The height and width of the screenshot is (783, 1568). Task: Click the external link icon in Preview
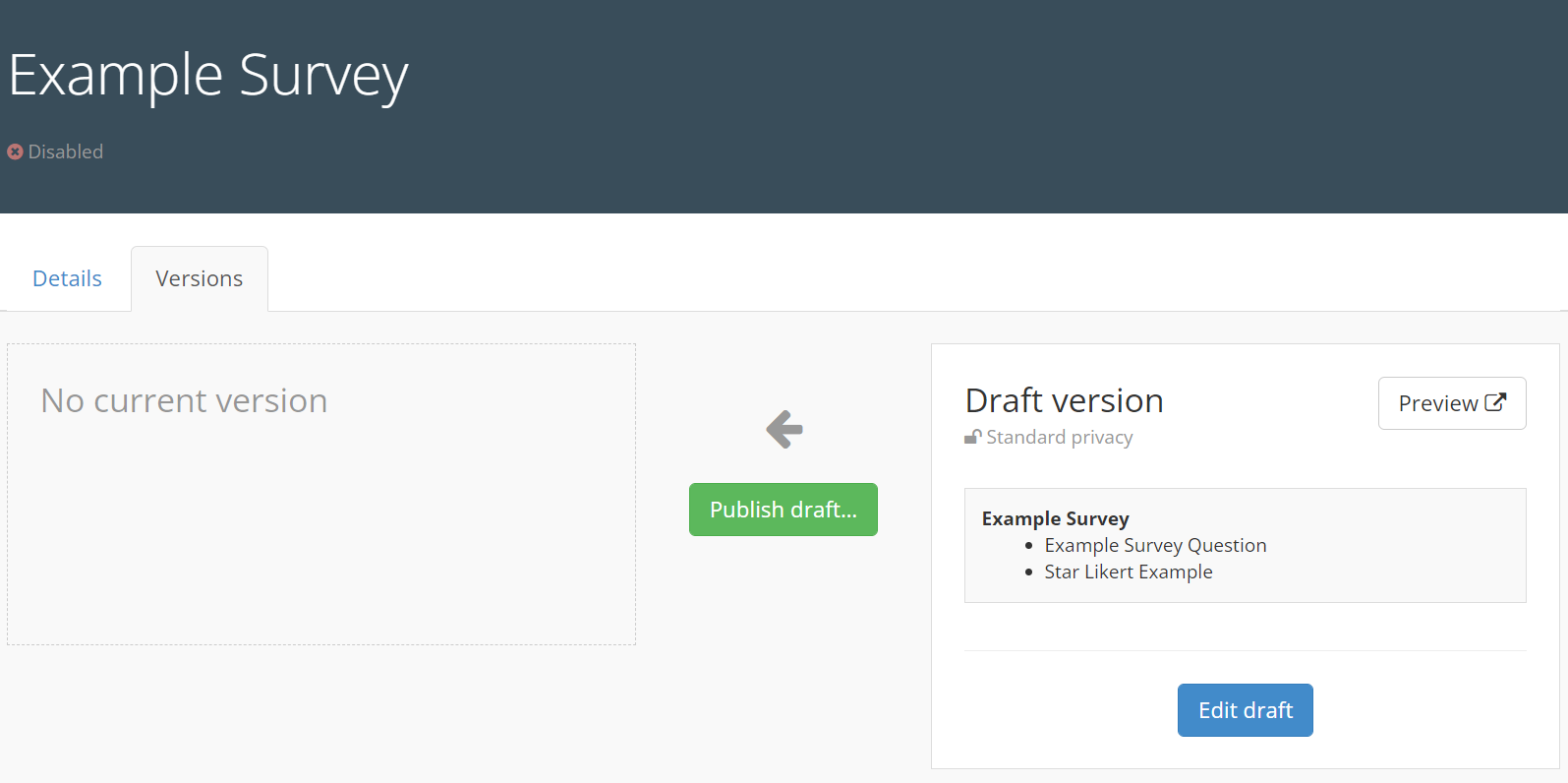click(1495, 402)
